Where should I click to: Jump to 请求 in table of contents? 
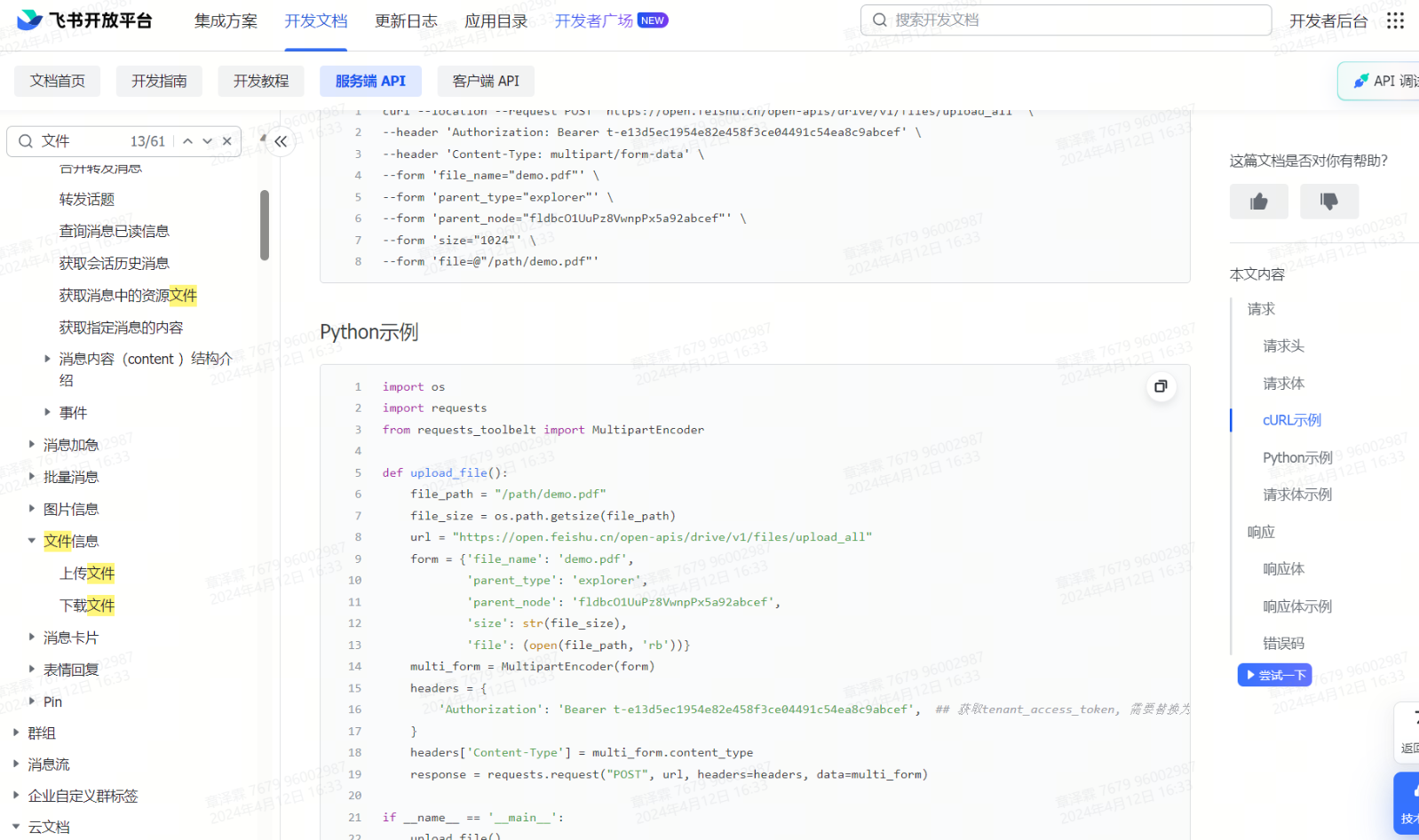point(1261,309)
